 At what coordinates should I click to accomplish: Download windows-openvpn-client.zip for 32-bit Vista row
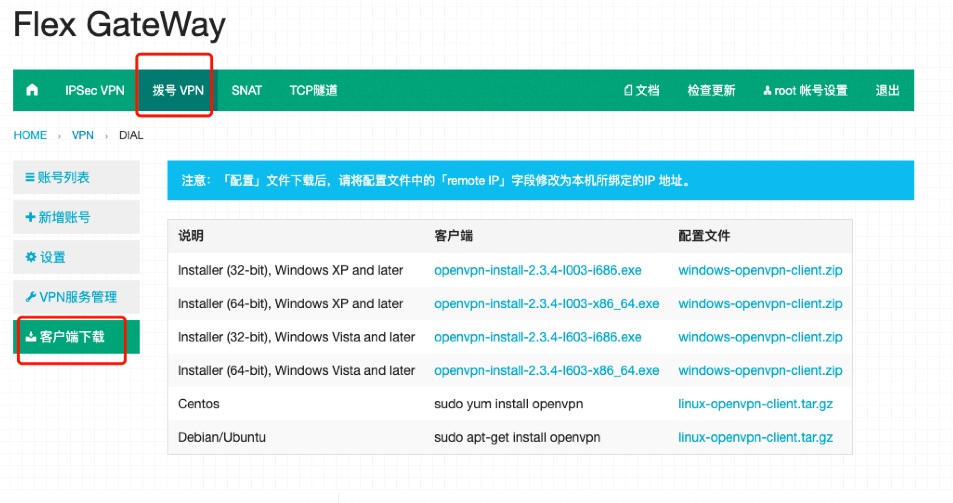pos(760,337)
